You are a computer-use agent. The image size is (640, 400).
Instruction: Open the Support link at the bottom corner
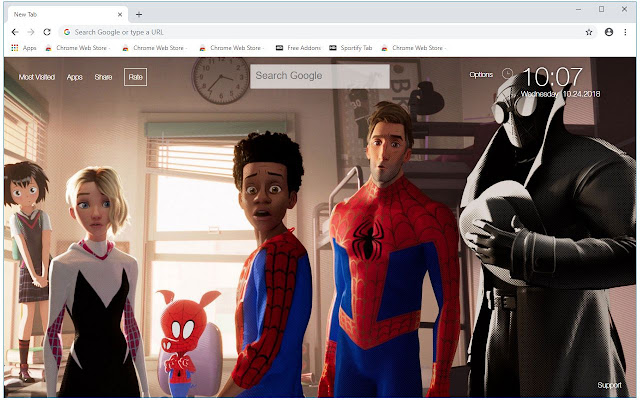click(x=609, y=385)
